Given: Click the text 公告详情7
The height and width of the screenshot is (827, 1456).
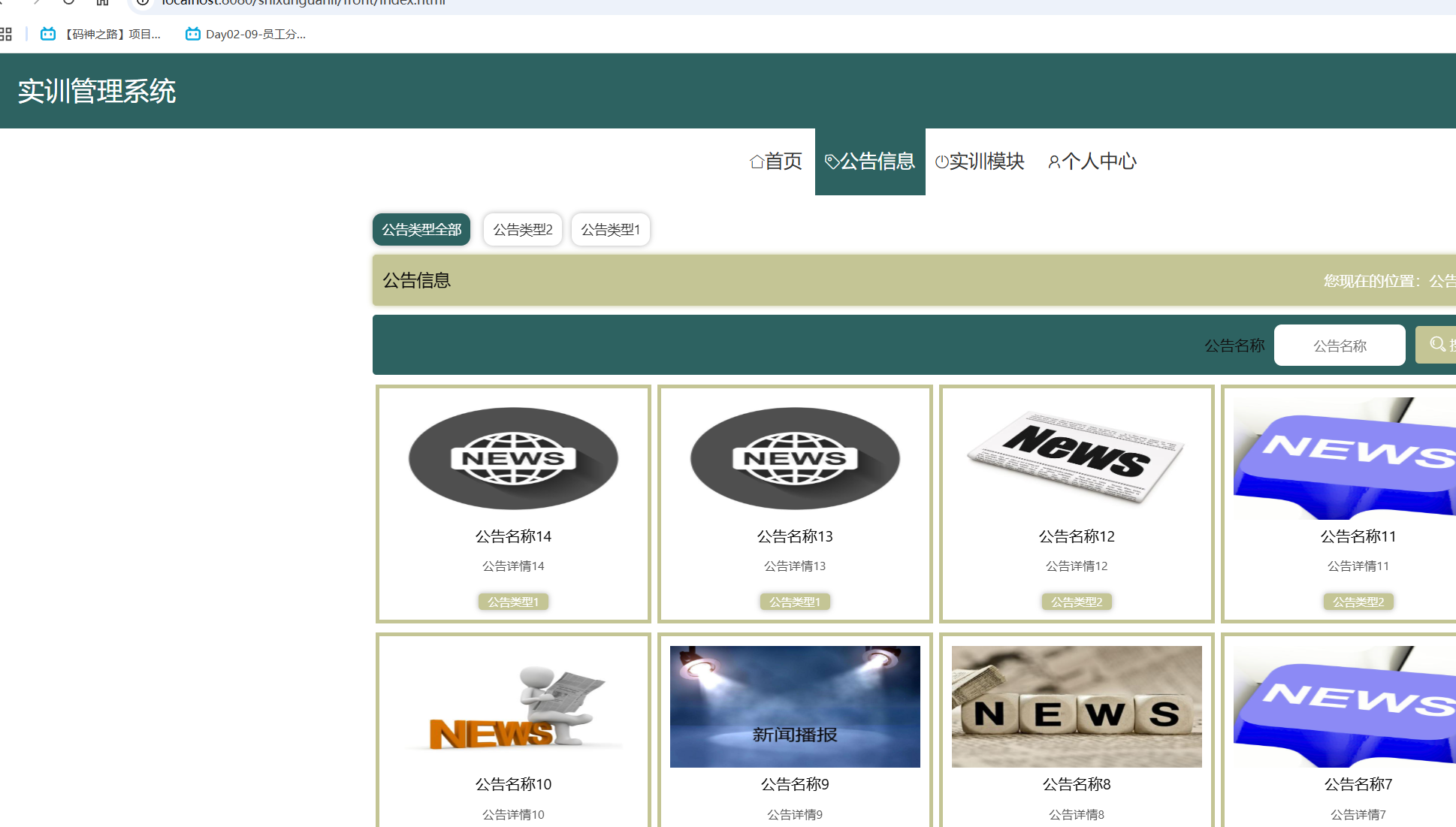Looking at the screenshot, I should [x=1358, y=814].
